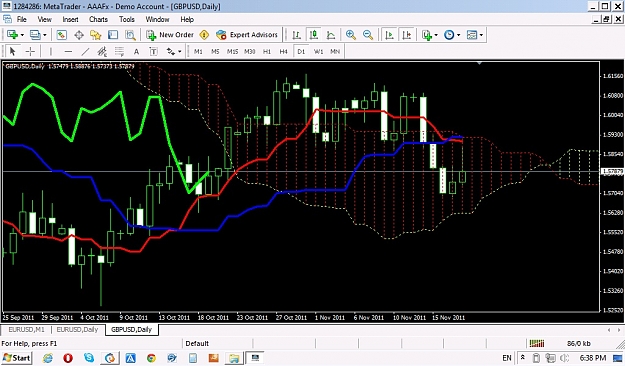
Task: Click the New Order button
Action: pyautogui.click(x=170, y=35)
